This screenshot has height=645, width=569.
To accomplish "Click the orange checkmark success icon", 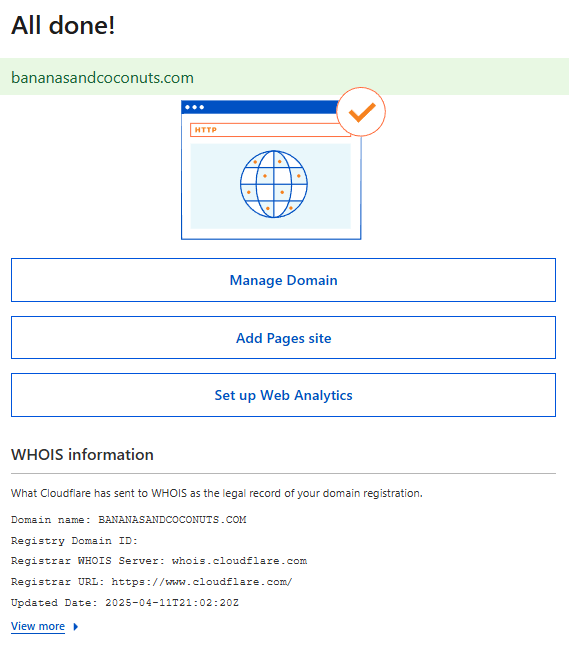I will (361, 111).
